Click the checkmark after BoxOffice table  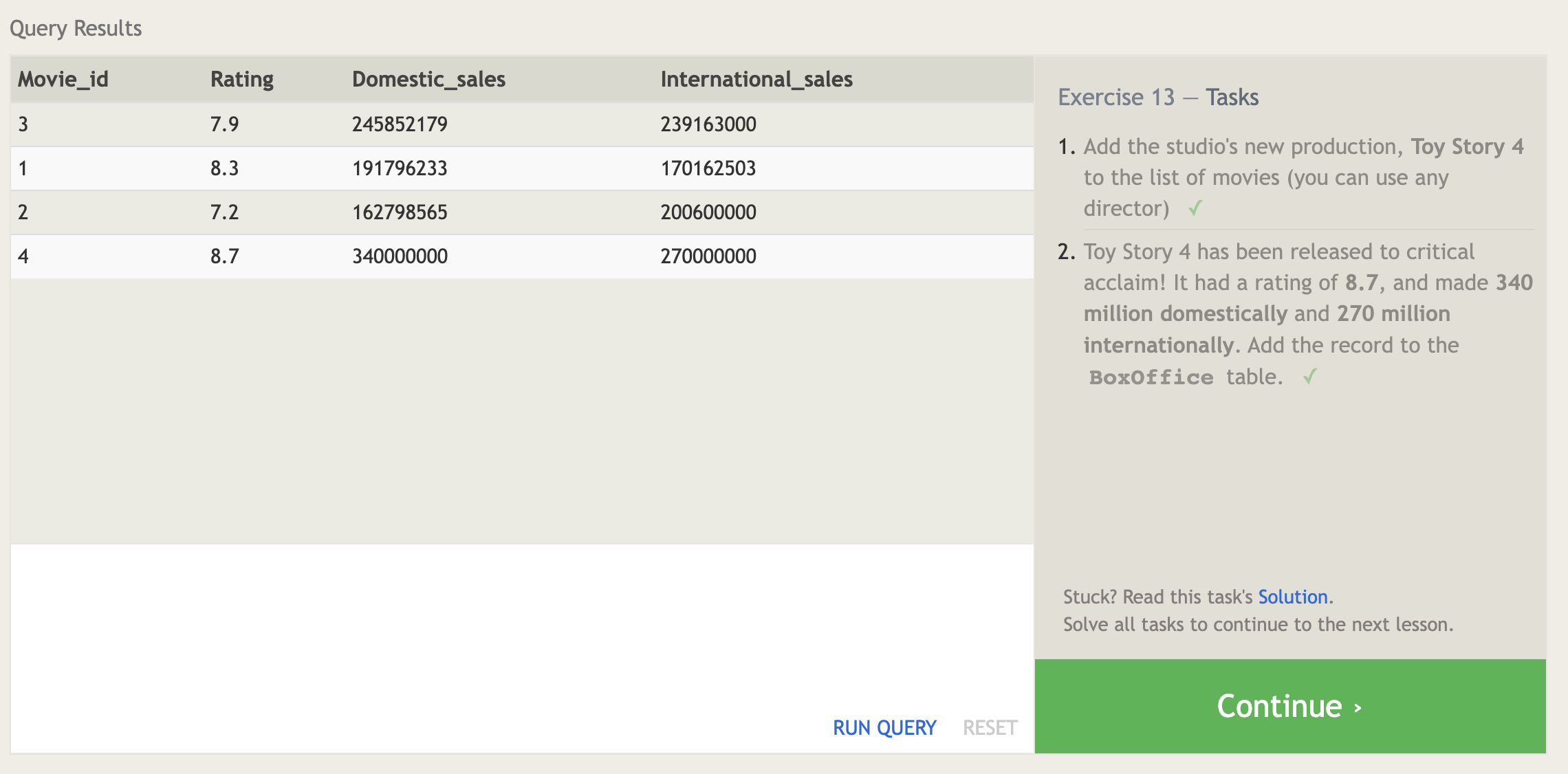point(1309,376)
